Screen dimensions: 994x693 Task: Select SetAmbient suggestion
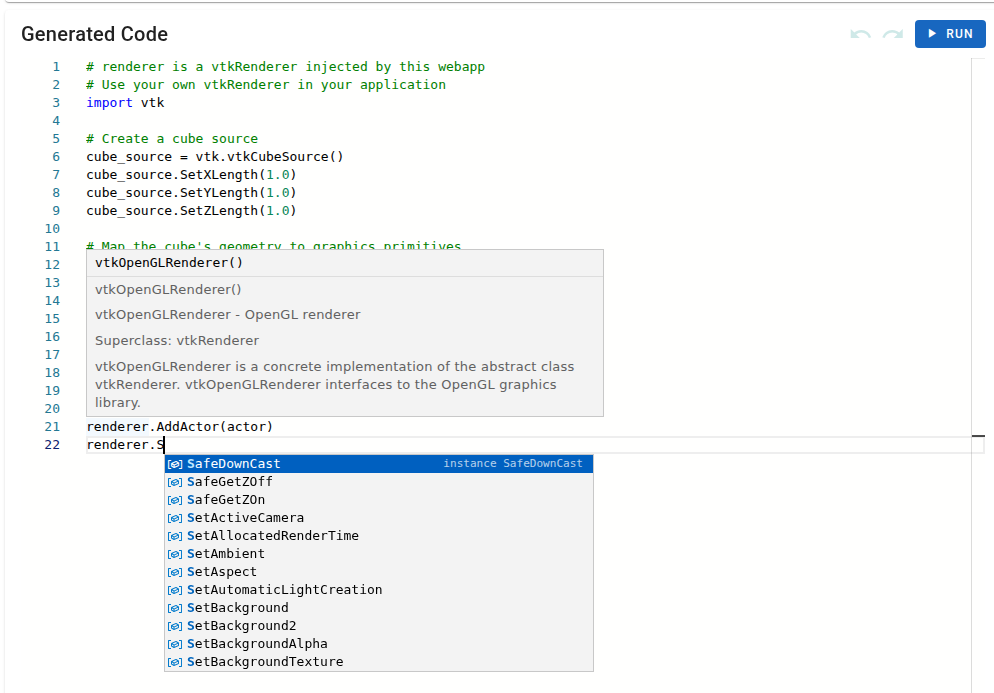coord(379,554)
